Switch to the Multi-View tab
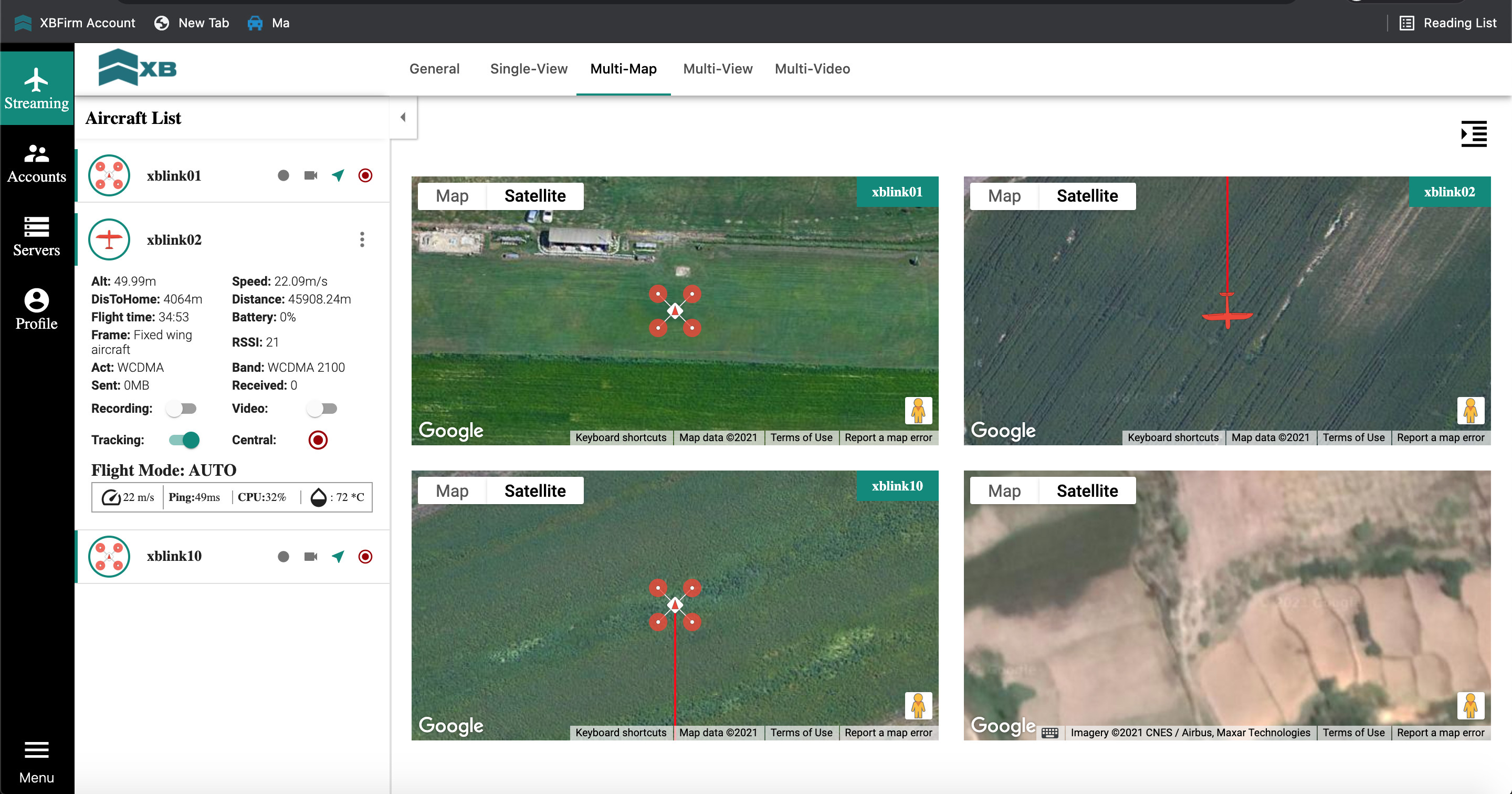The image size is (1512, 794). point(717,69)
